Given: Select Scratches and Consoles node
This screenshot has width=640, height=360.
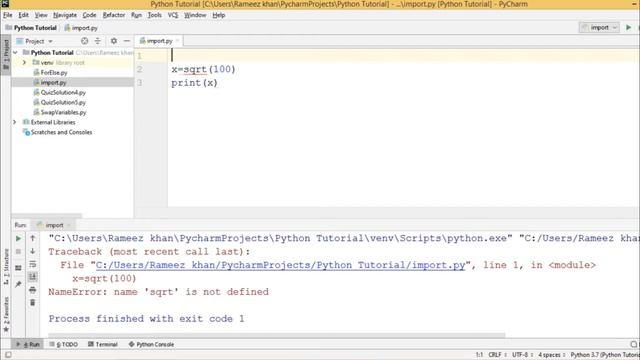Looking at the screenshot, I should click(x=61, y=132).
